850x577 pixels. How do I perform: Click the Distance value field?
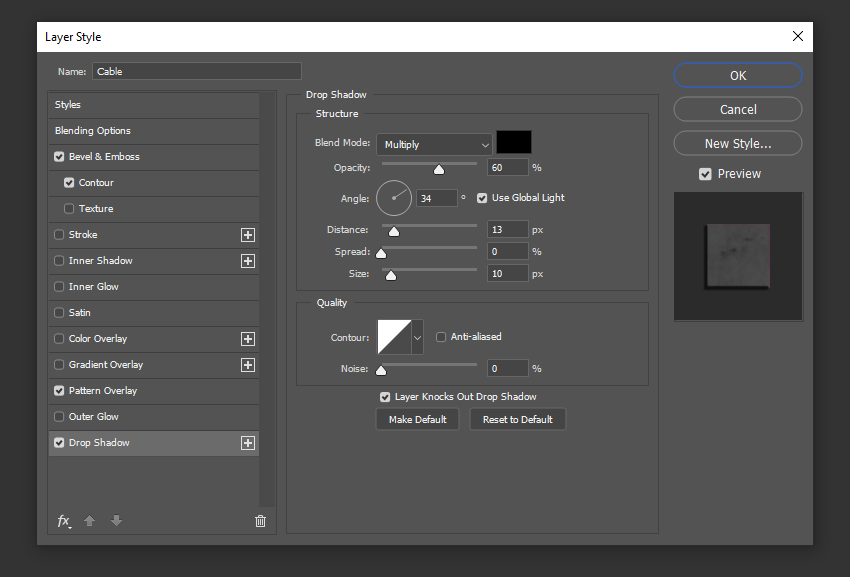[508, 230]
